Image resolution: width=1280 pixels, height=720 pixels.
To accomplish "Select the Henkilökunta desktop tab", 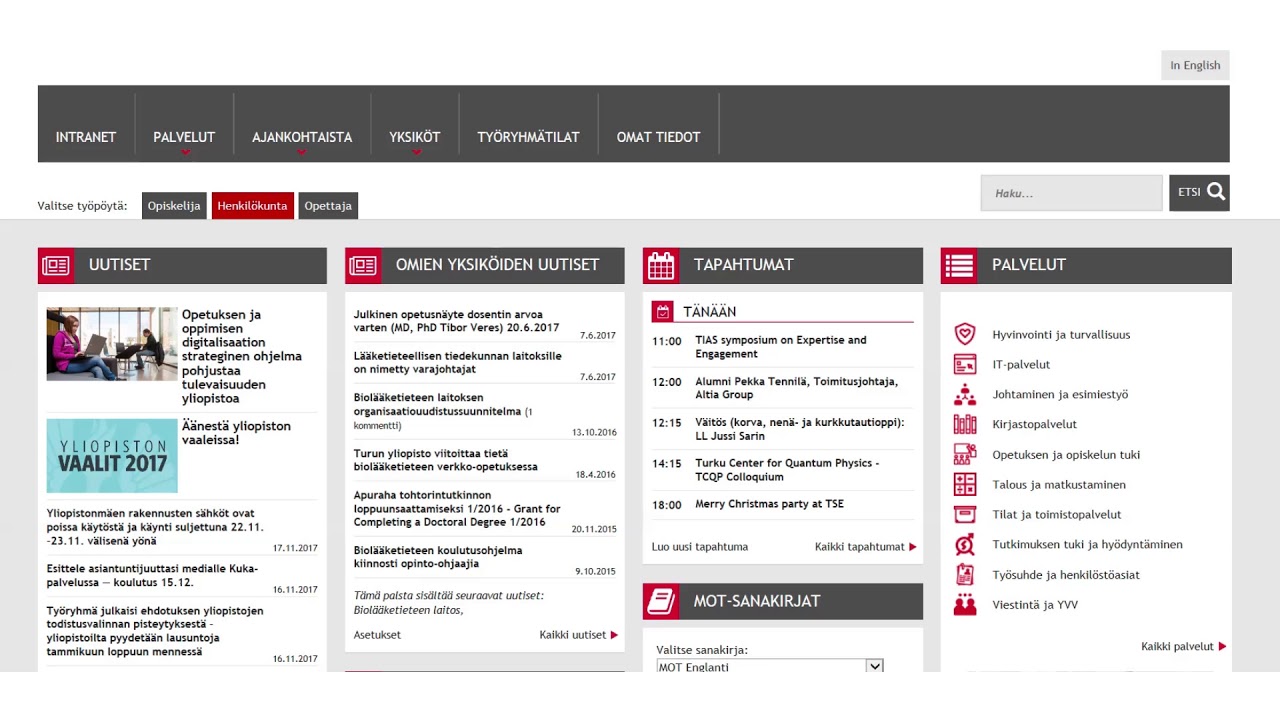I will pos(252,206).
